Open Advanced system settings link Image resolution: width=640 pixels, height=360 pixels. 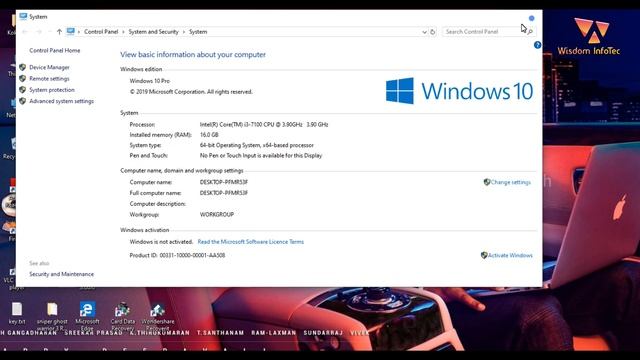click(62, 101)
